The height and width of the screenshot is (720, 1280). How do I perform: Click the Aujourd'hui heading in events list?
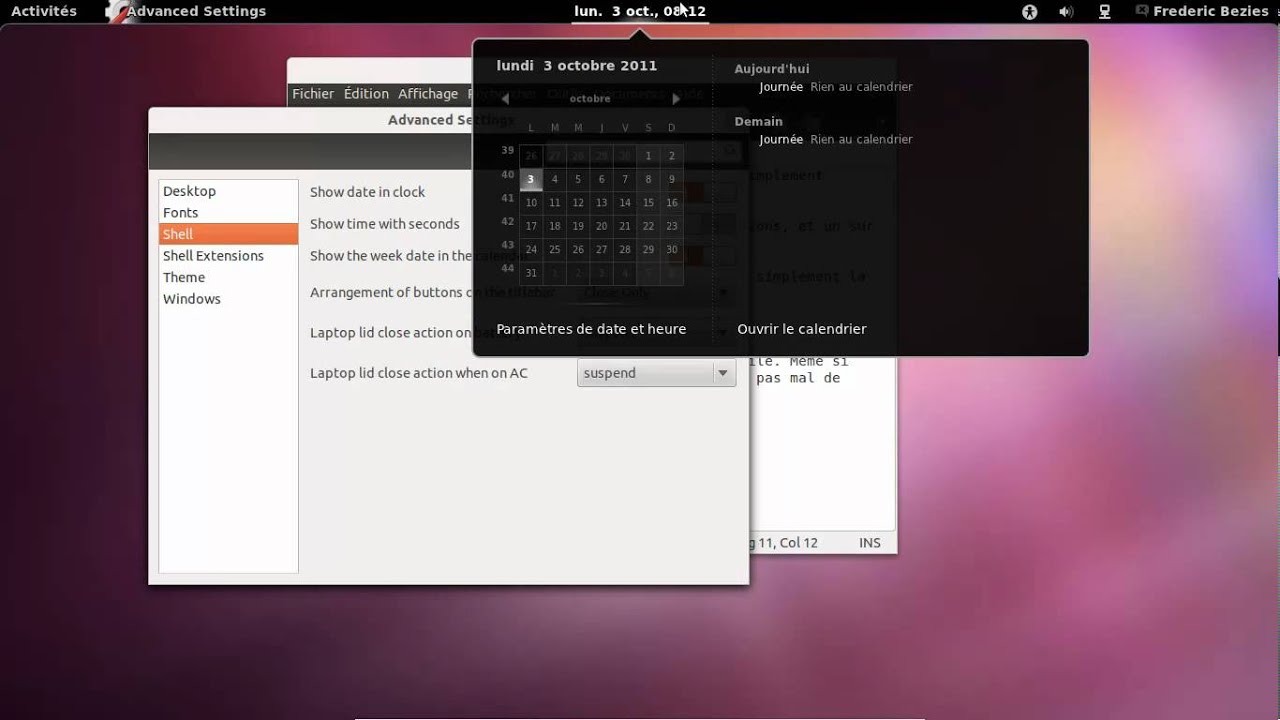point(772,69)
